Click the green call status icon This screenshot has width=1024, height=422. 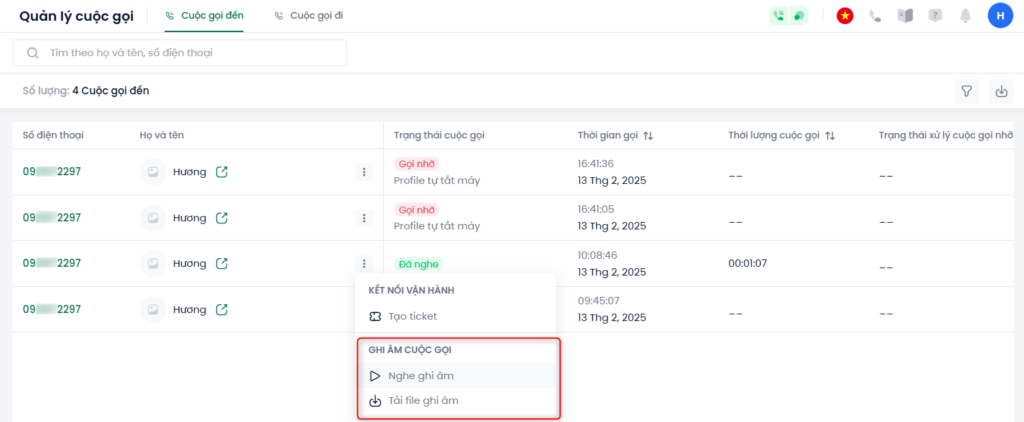click(779, 16)
